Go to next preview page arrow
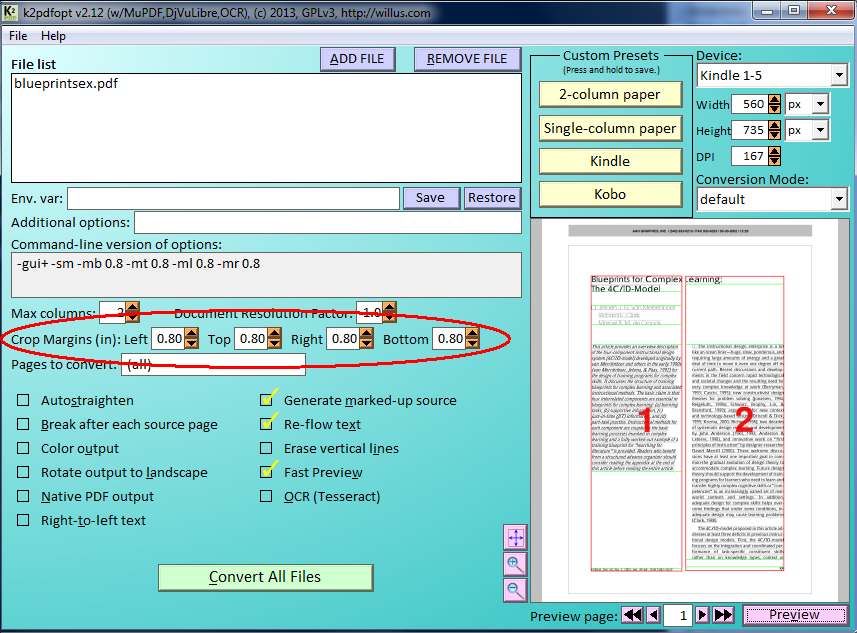The image size is (857, 633). pos(702,615)
